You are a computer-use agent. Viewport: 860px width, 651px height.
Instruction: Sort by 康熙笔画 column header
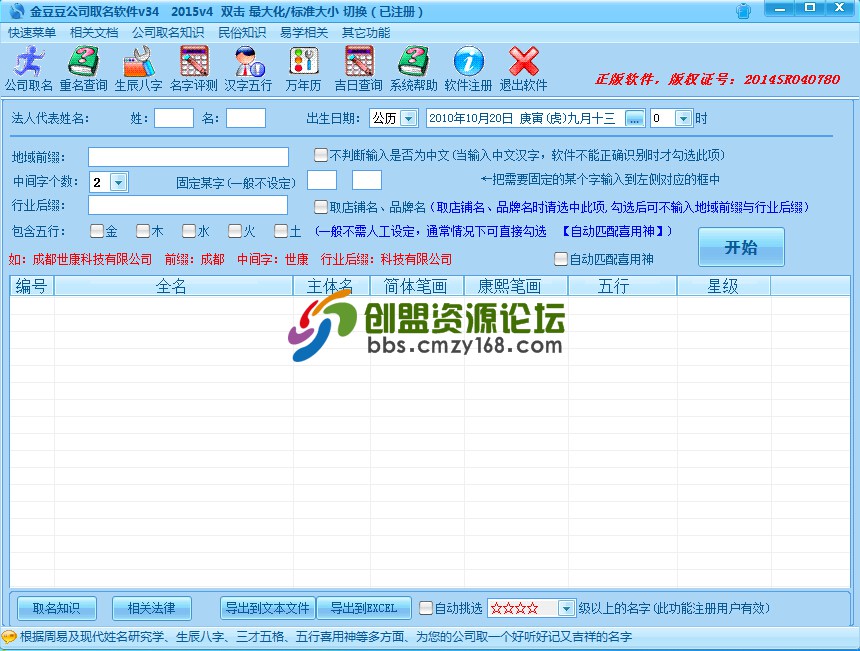coord(516,286)
